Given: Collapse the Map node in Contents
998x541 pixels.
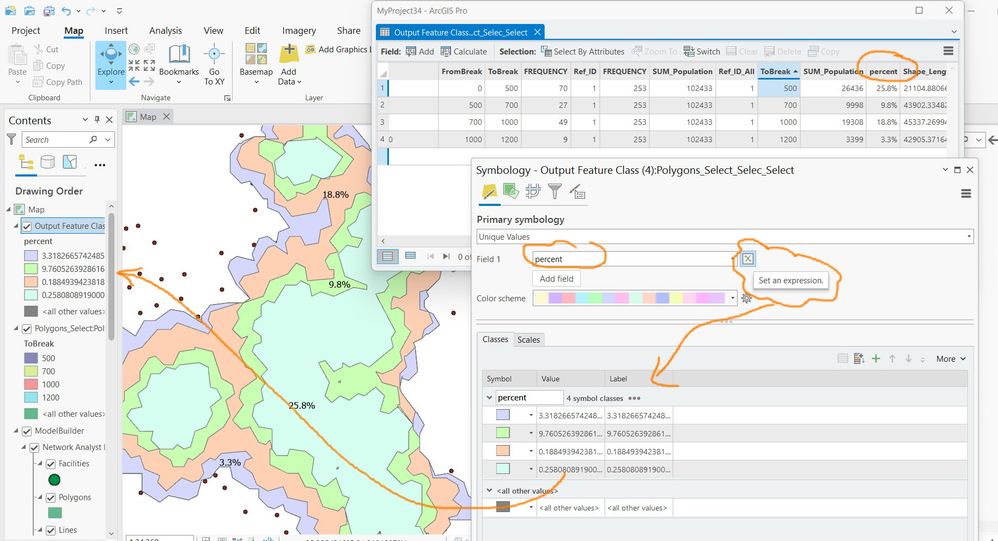Looking at the screenshot, I should (x=9, y=209).
